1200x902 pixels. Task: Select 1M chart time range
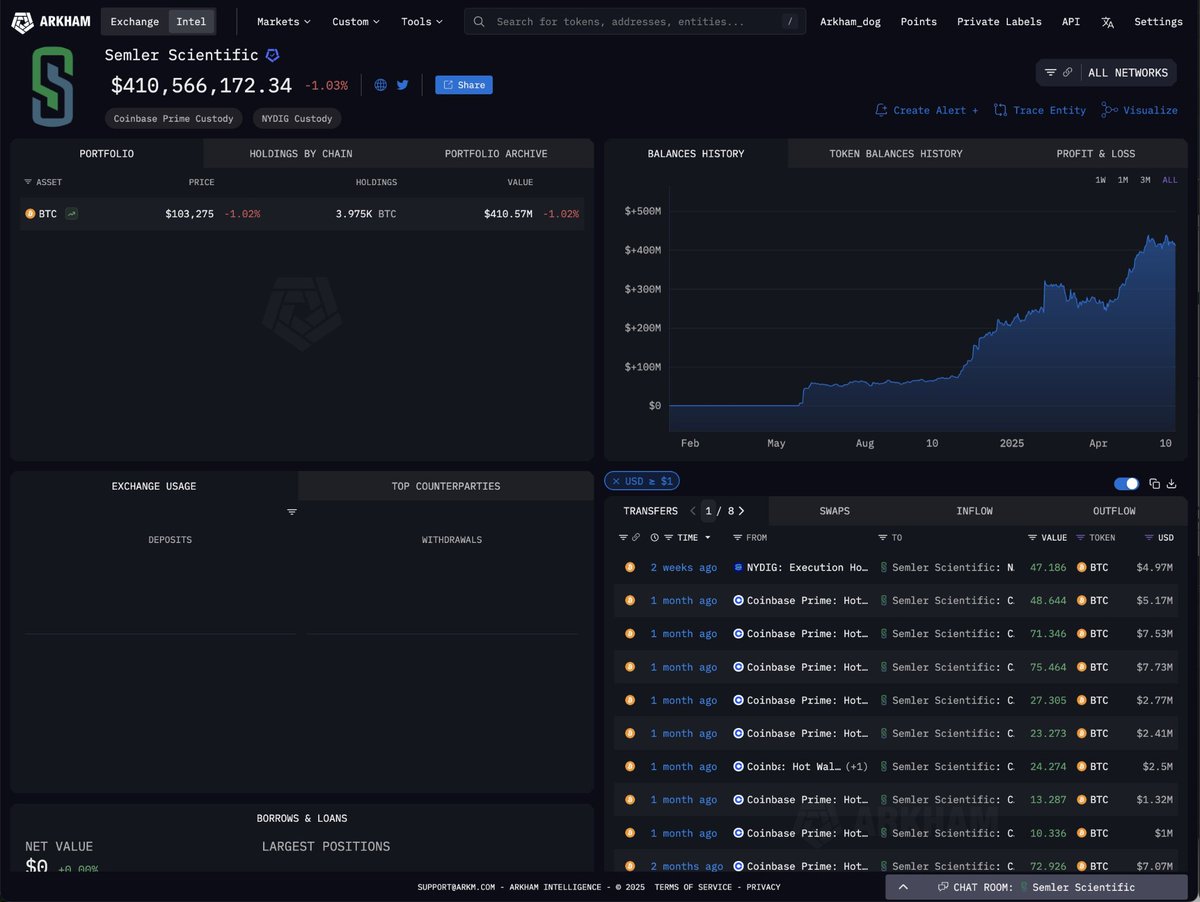1123,180
